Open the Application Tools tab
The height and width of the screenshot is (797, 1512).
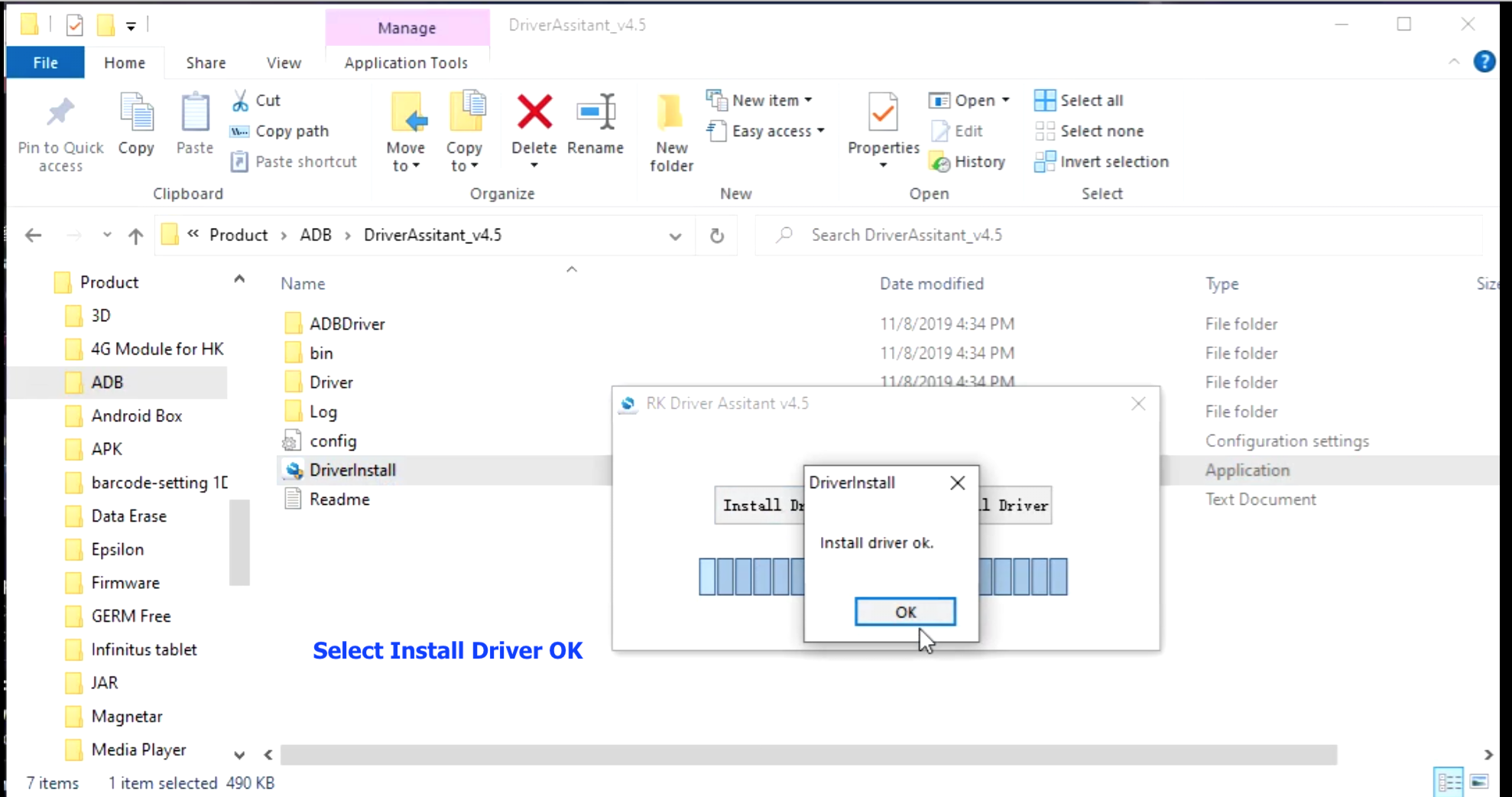(x=406, y=63)
